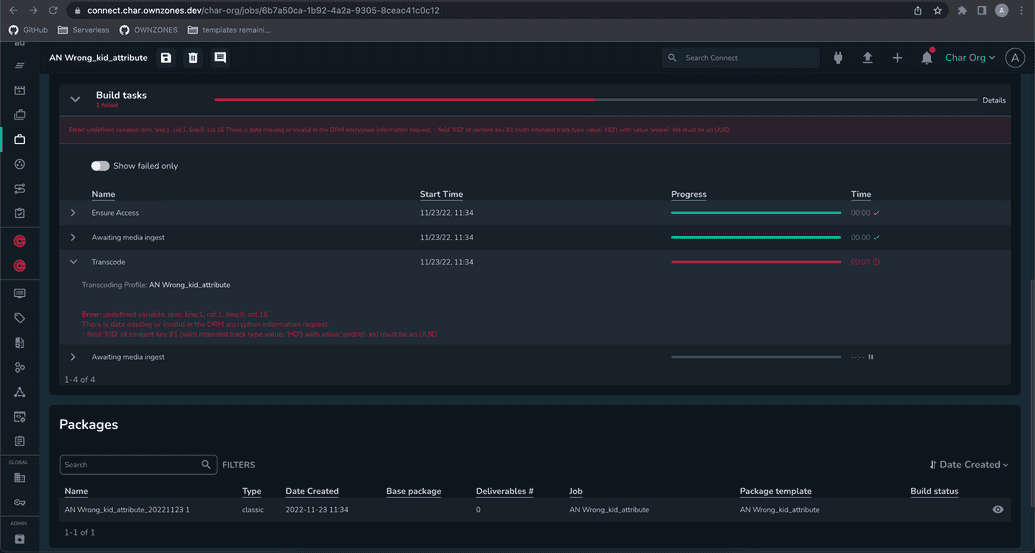This screenshot has height=553, width=1035.
Task: Open the plug connections icon in header
Action: point(838,58)
